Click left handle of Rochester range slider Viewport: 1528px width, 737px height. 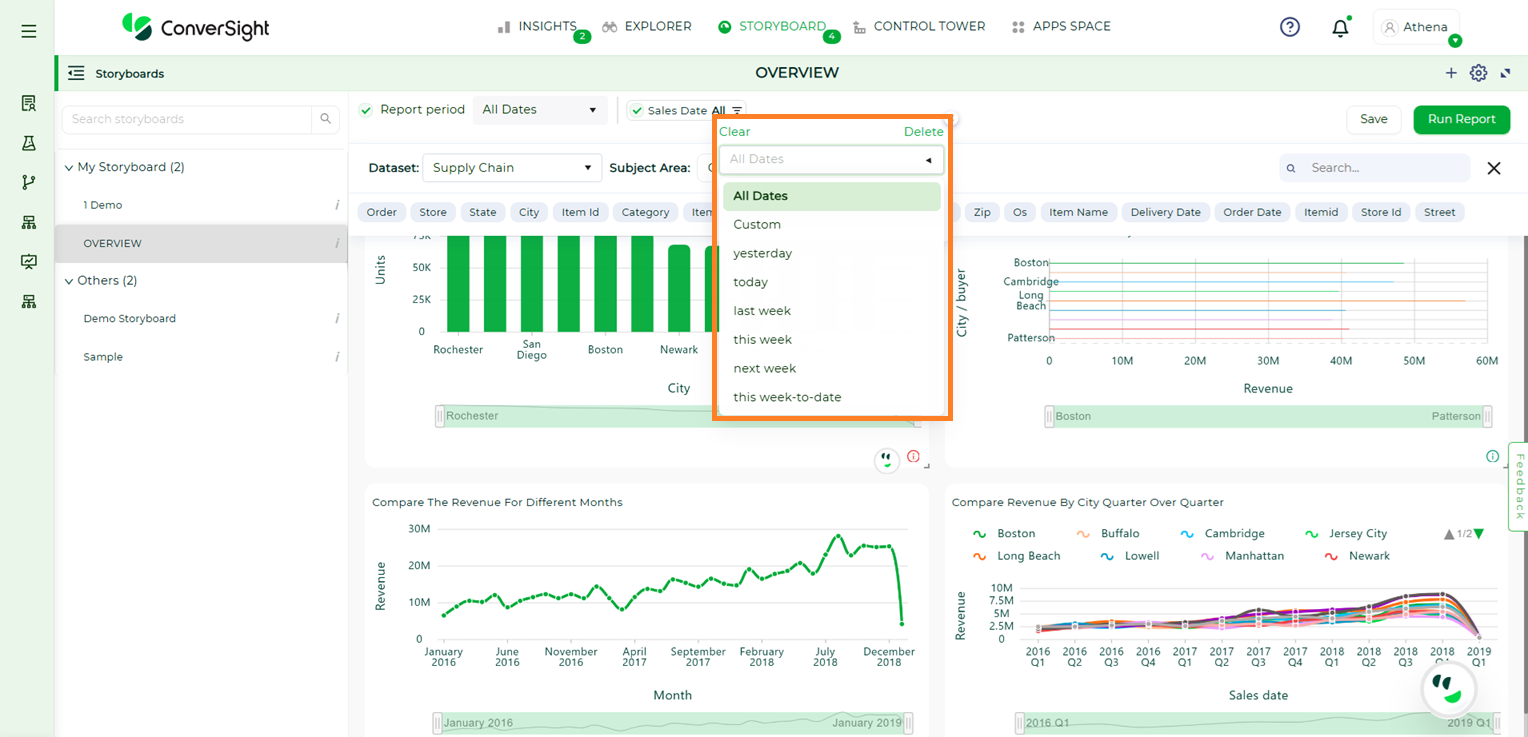439,416
